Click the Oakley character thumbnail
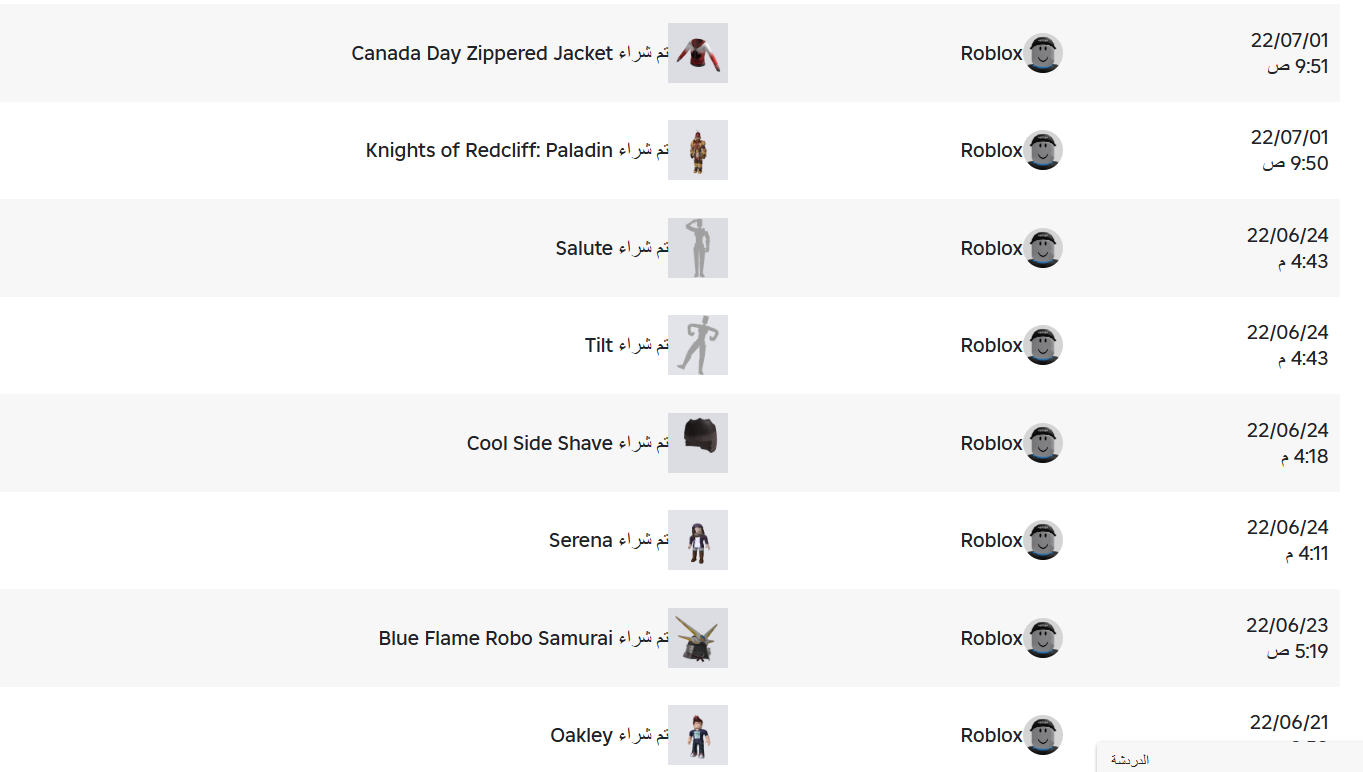 click(697, 735)
